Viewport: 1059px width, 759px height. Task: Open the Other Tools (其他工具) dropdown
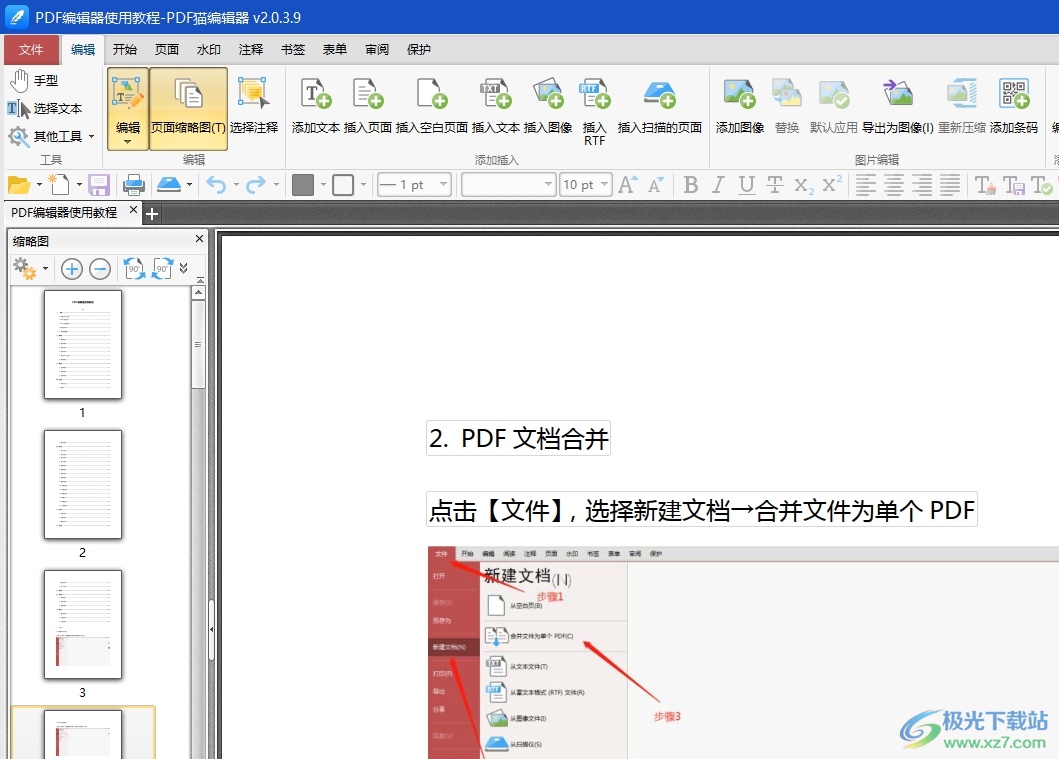point(51,136)
